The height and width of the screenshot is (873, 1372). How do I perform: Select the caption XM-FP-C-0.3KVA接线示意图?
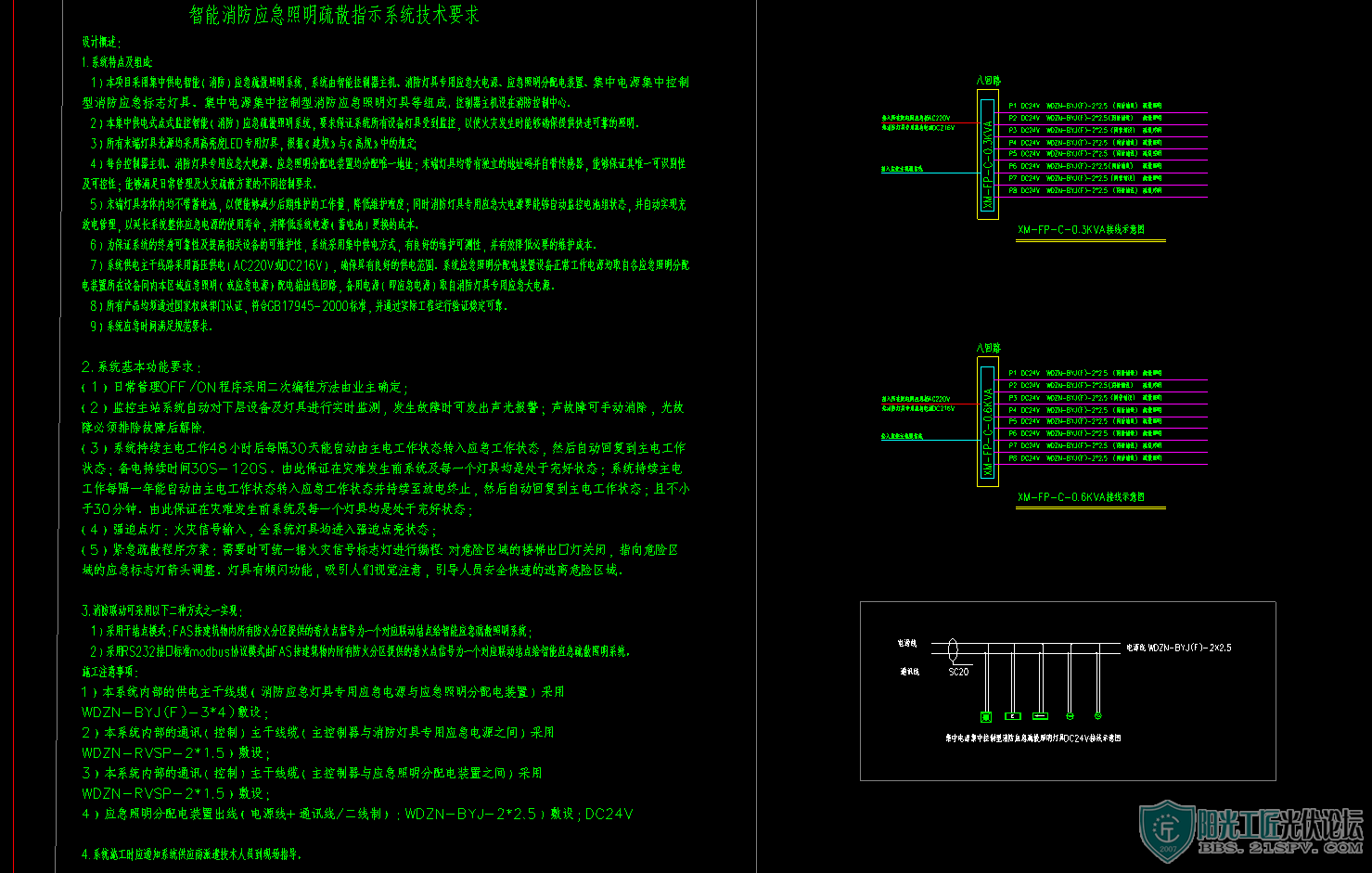point(1082,230)
